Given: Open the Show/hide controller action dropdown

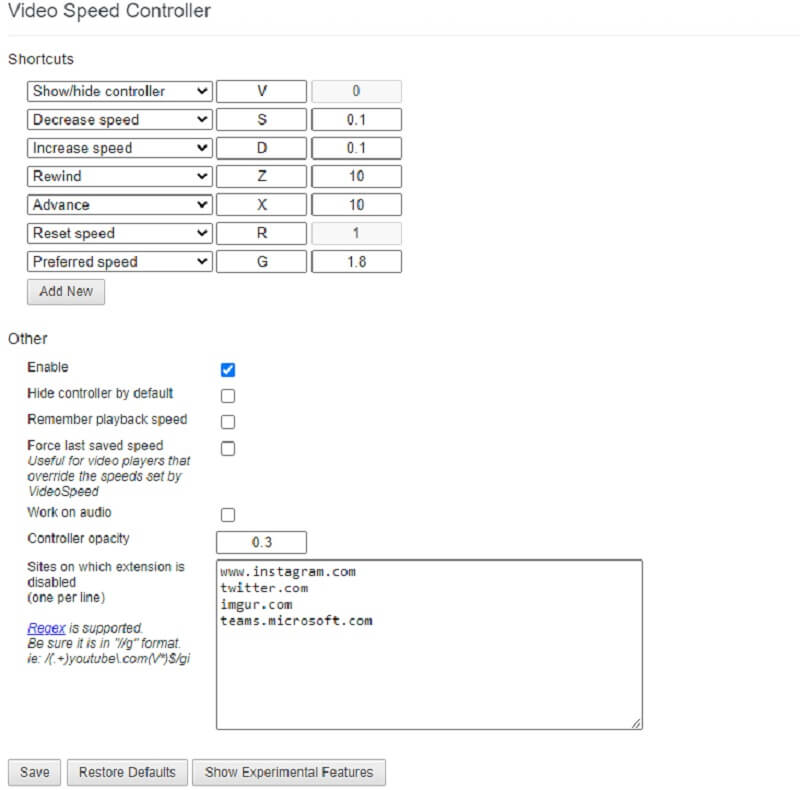Looking at the screenshot, I should 118,91.
